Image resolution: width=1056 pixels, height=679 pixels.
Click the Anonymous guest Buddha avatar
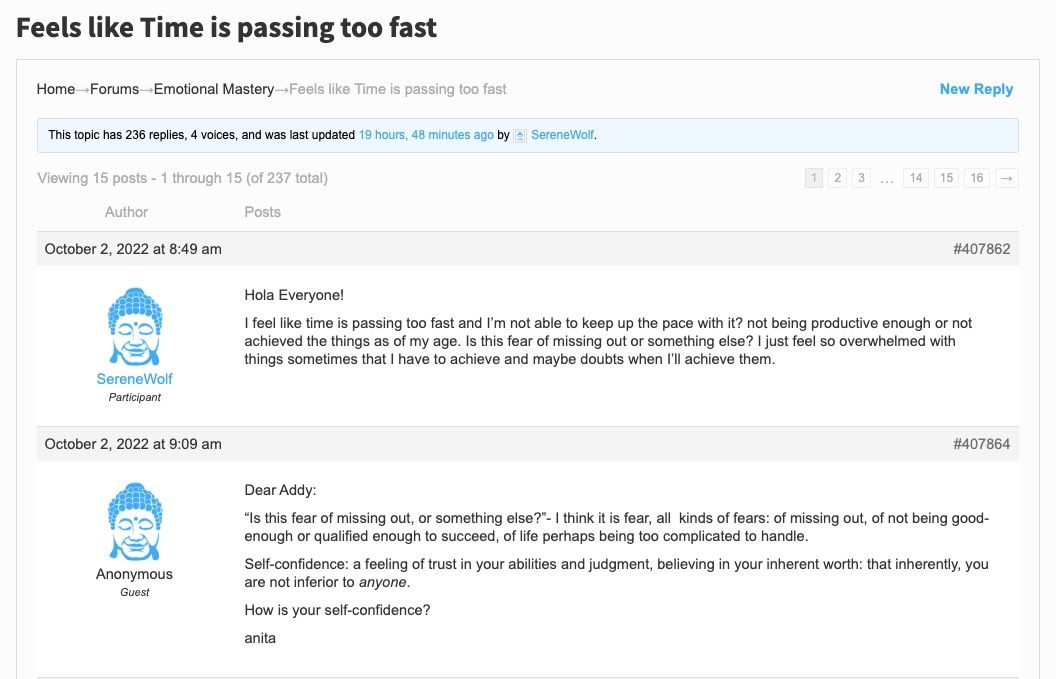click(x=134, y=522)
